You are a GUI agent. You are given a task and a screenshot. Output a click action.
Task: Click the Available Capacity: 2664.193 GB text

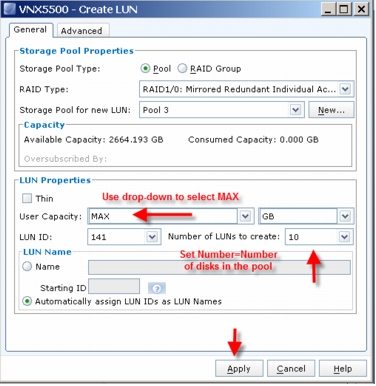coord(94,140)
